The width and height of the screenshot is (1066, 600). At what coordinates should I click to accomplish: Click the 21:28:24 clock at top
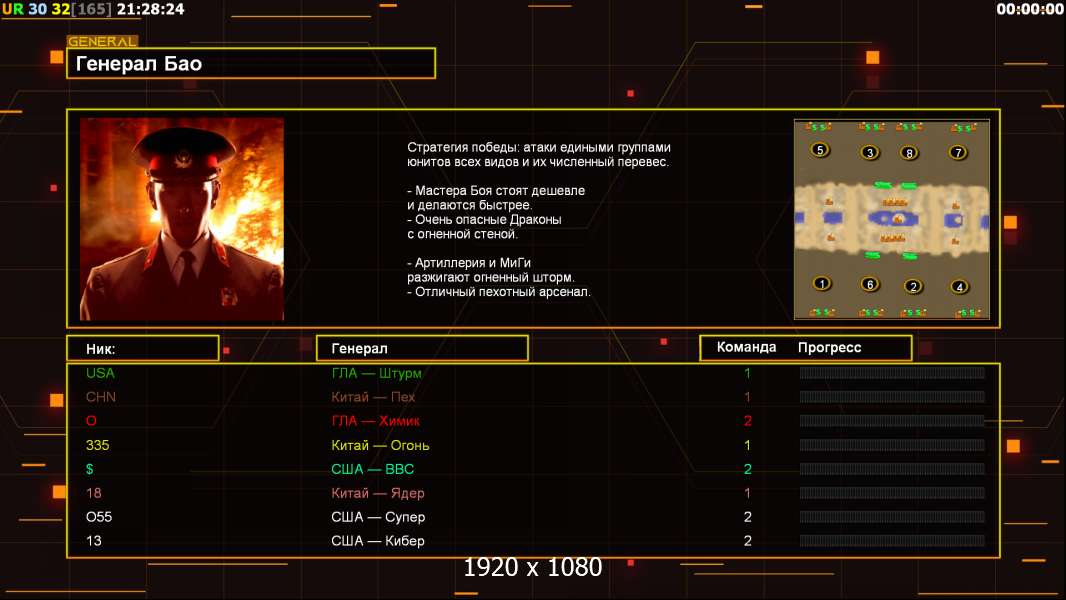pyautogui.click(x=150, y=9)
